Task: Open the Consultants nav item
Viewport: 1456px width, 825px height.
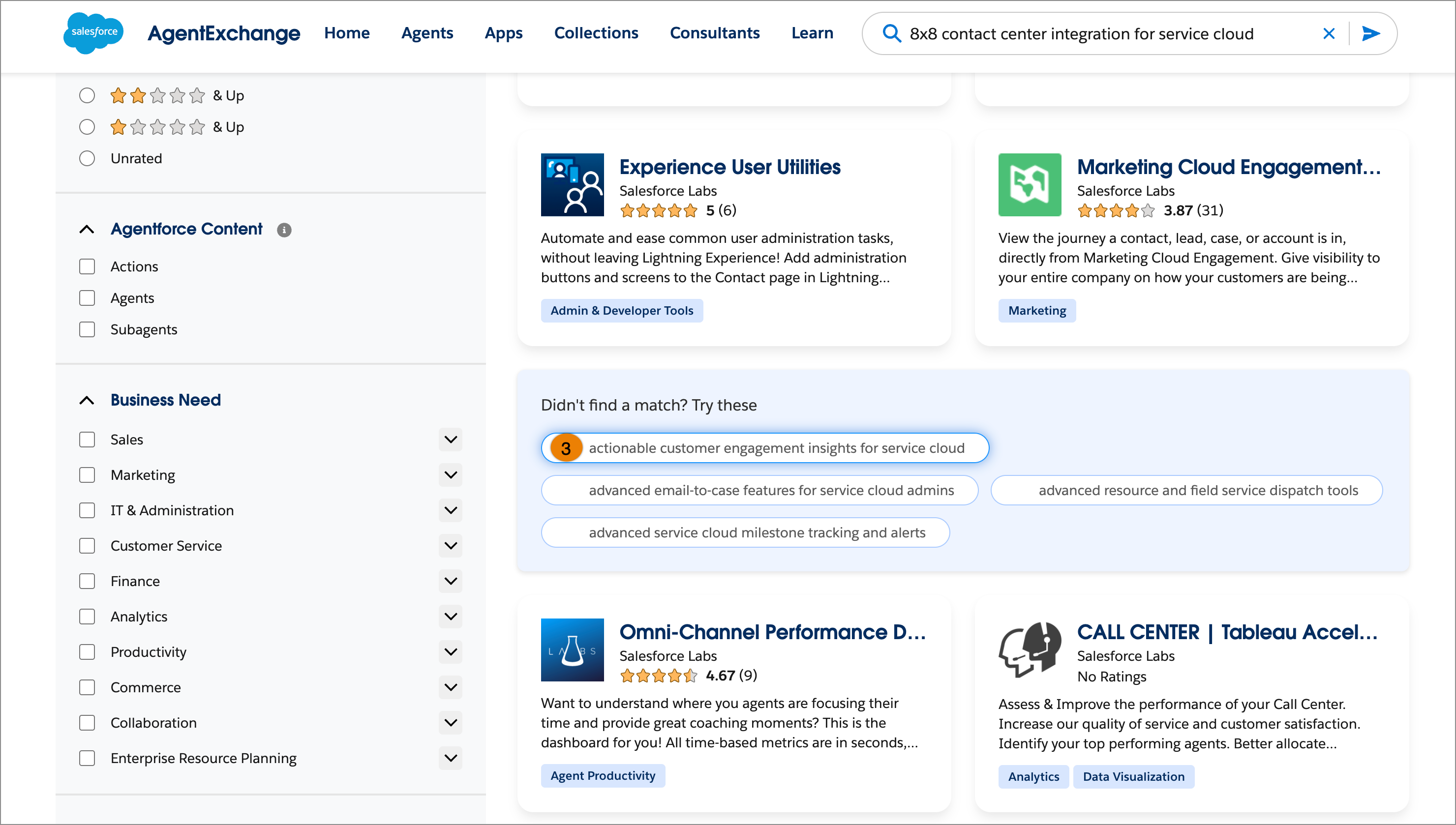Action: pyautogui.click(x=715, y=33)
